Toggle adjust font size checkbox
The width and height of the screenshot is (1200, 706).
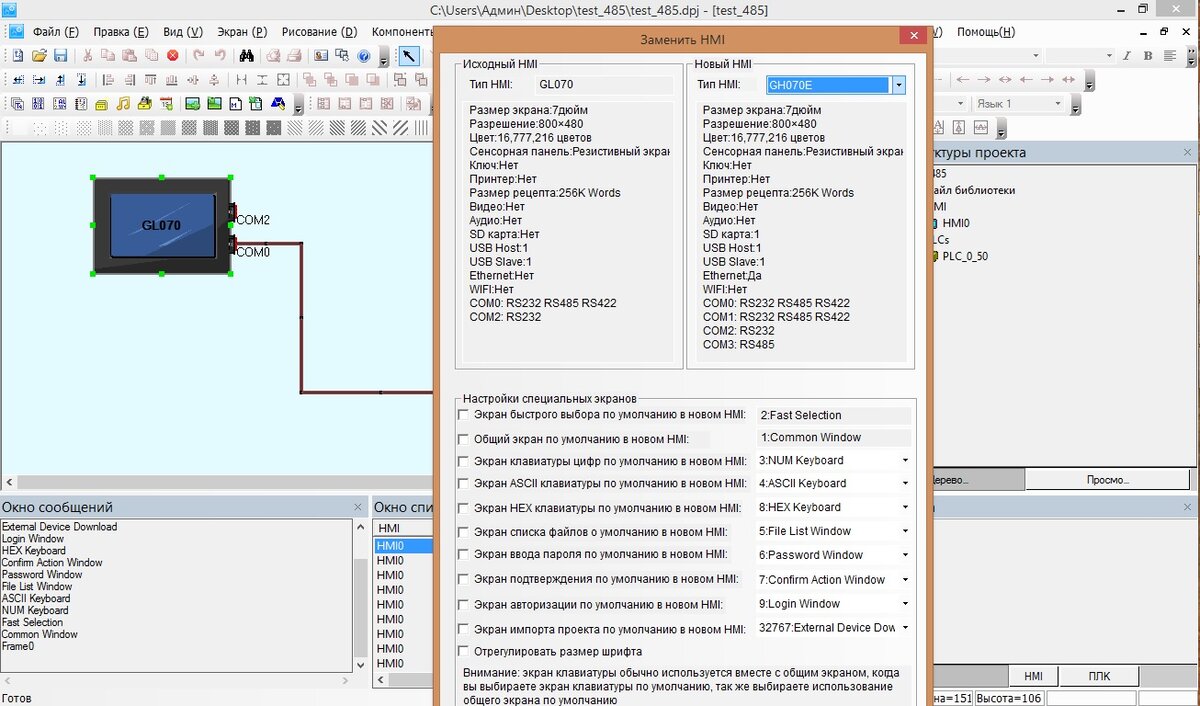click(463, 651)
